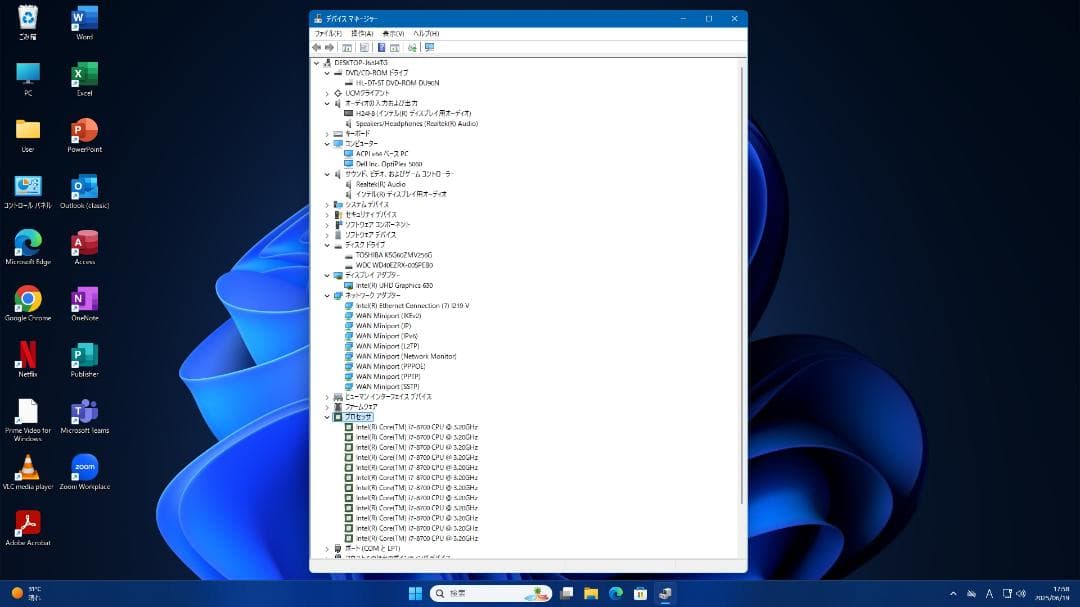1080x607 pixels.
Task: Click the Forward navigation arrow in the toolbar
Action: click(330, 47)
